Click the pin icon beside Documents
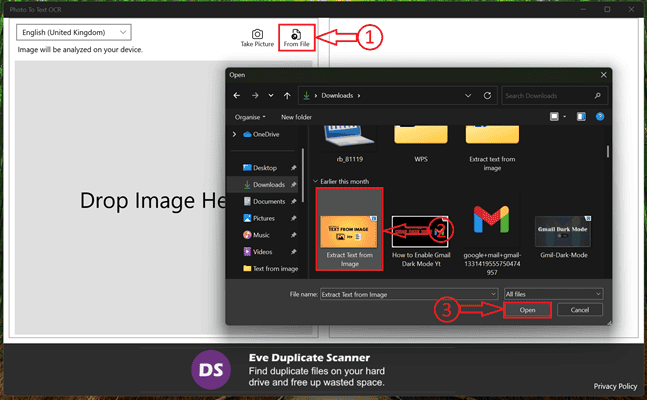 click(x=293, y=201)
